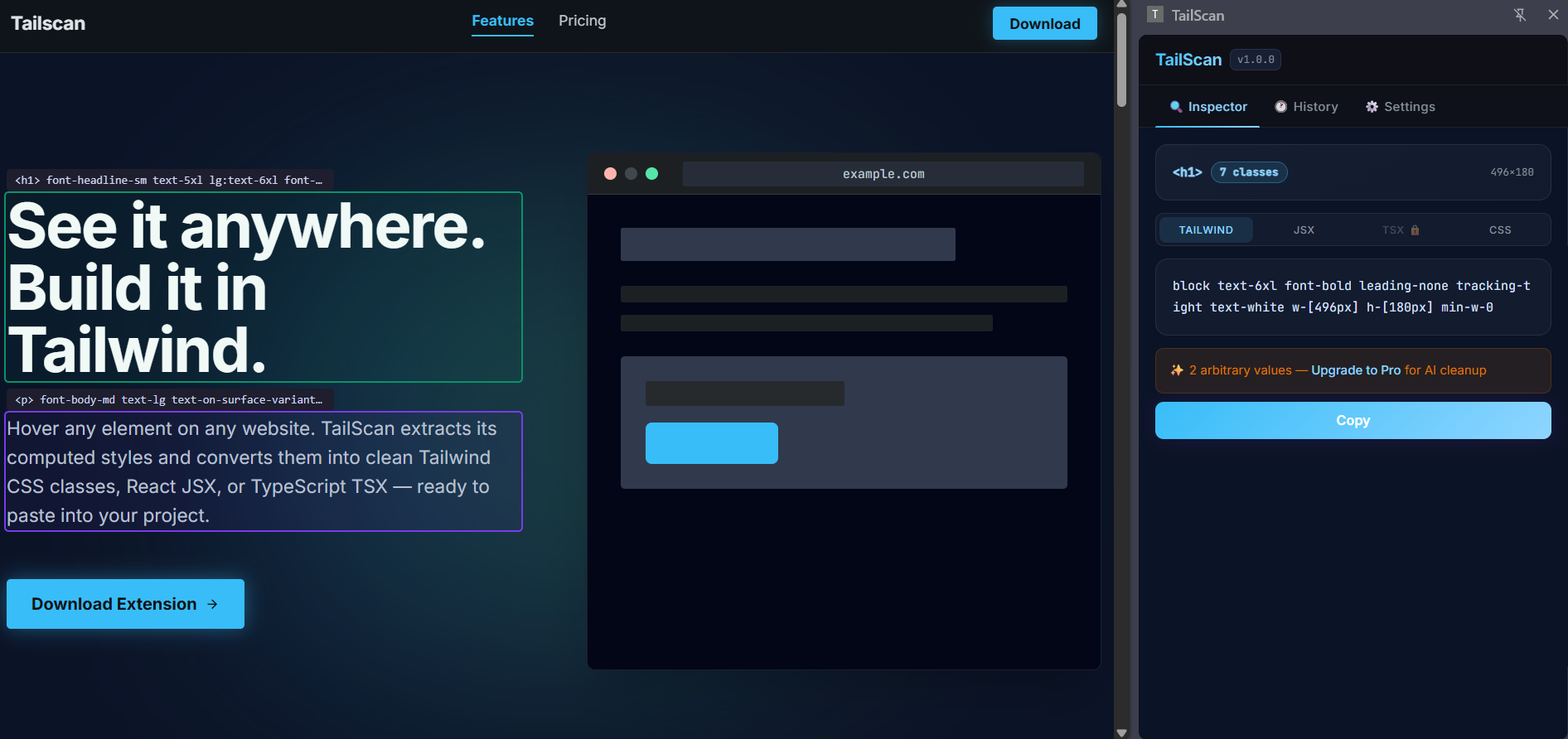Click the Inspector magnifier icon

pyautogui.click(x=1175, y=107)
